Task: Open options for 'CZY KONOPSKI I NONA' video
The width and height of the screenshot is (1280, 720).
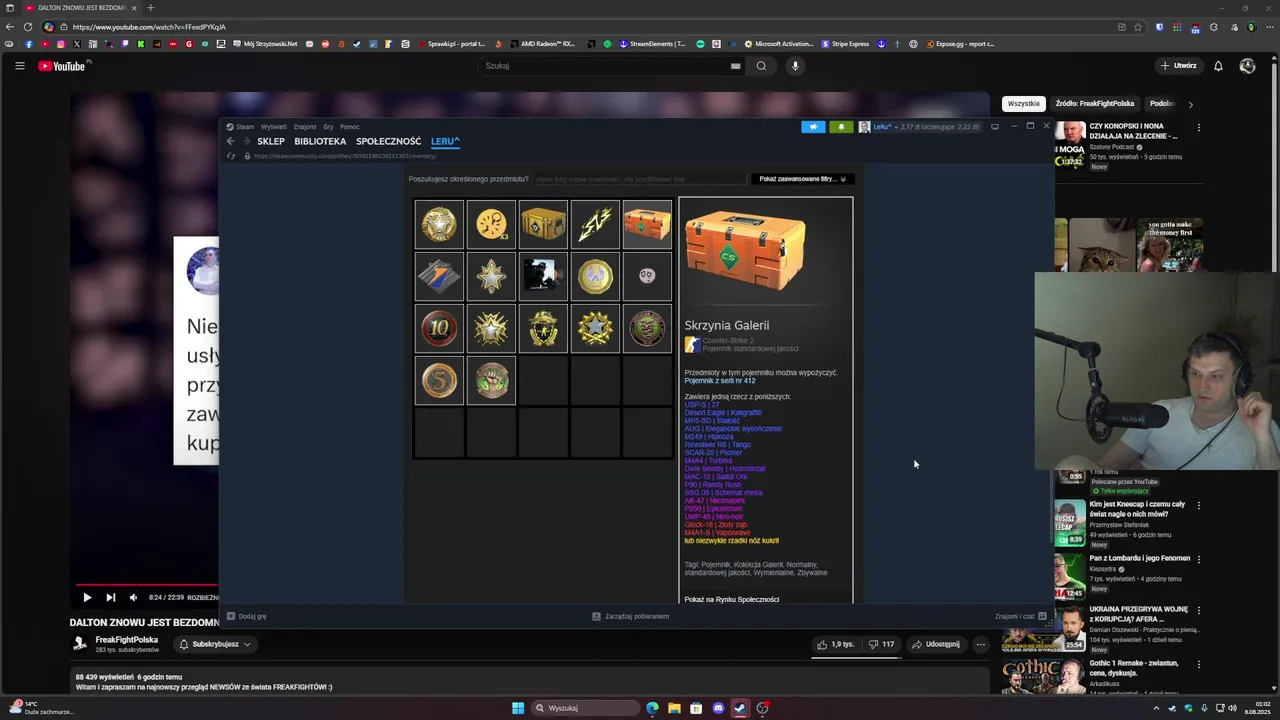Action: click(x=1198, y=128)
